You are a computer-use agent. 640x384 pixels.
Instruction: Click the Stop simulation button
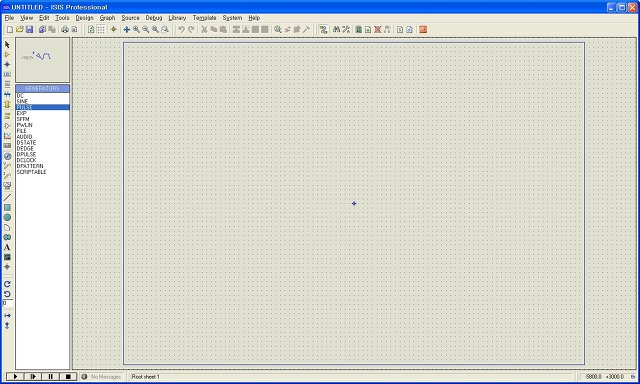(68, 377)
